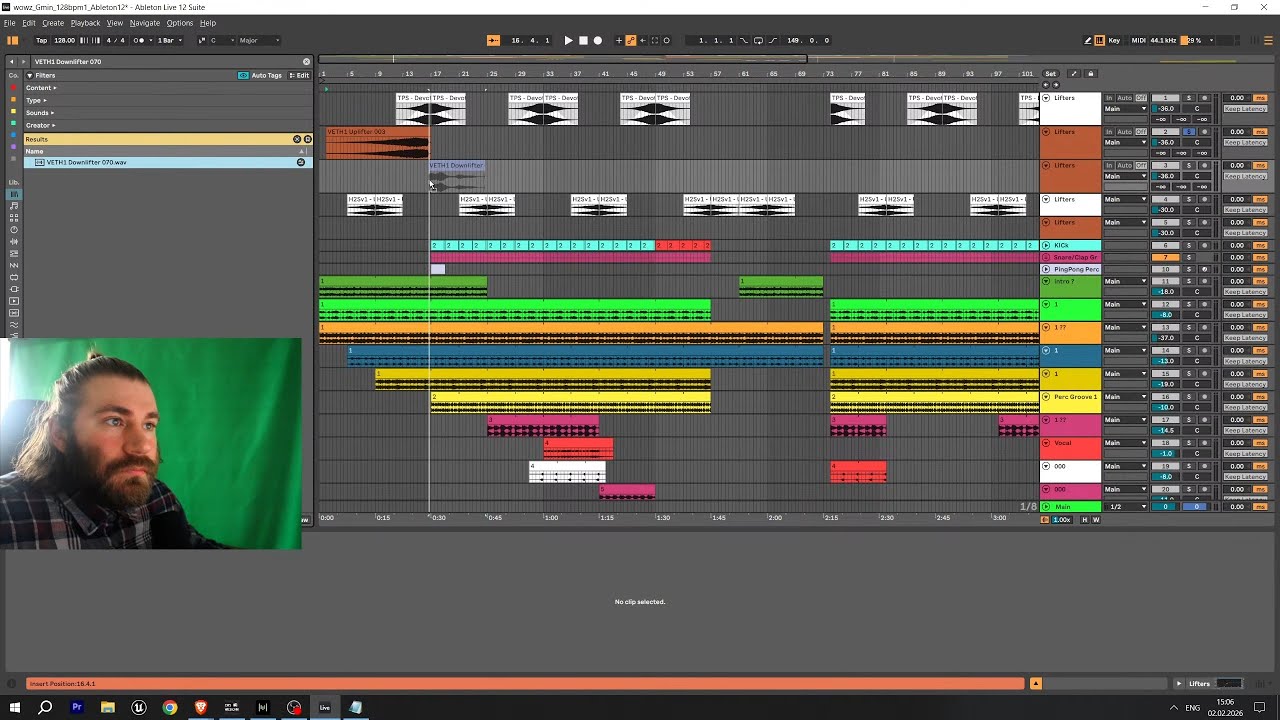1280x720 pixels.
Task: Set first Lifters track monitor to Auto
Action: (x=1124, y=98)
